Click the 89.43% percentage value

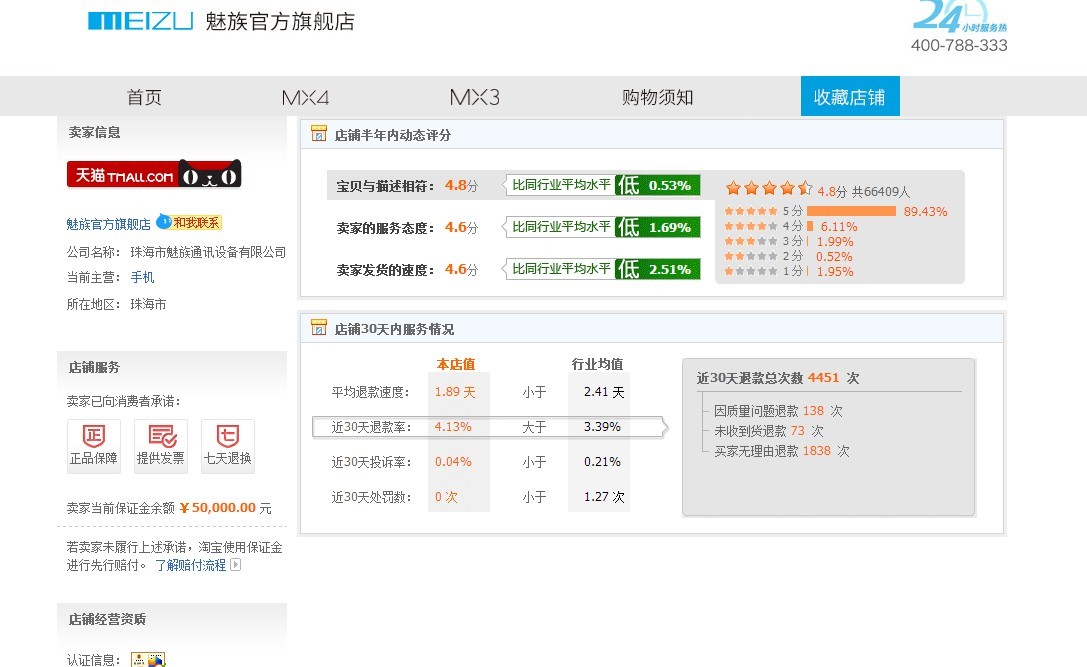coord(925,211)
